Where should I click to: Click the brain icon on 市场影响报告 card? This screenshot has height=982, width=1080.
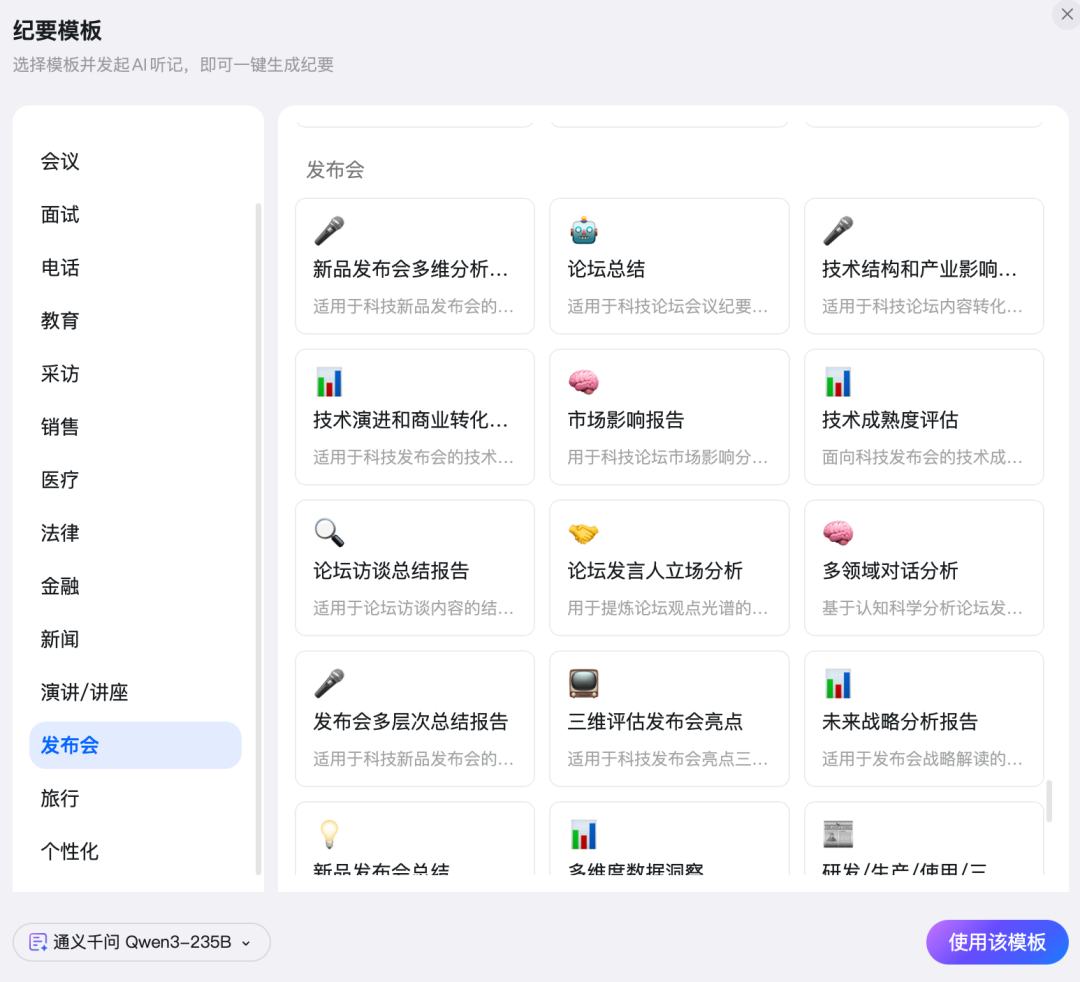583,381
